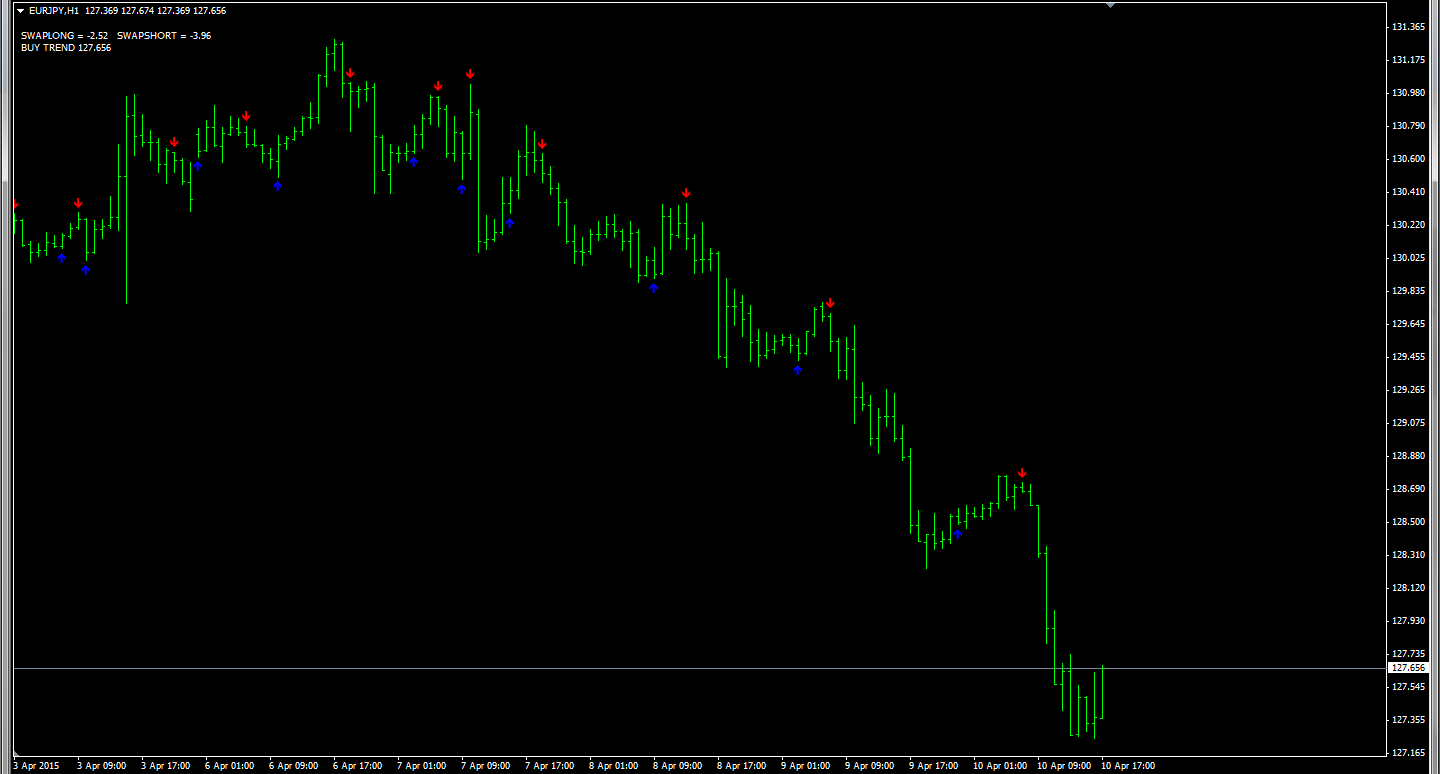Select the rightmost red arrow near 10 Apr
1440x774 pixels.
click(x=1022, y=472)
